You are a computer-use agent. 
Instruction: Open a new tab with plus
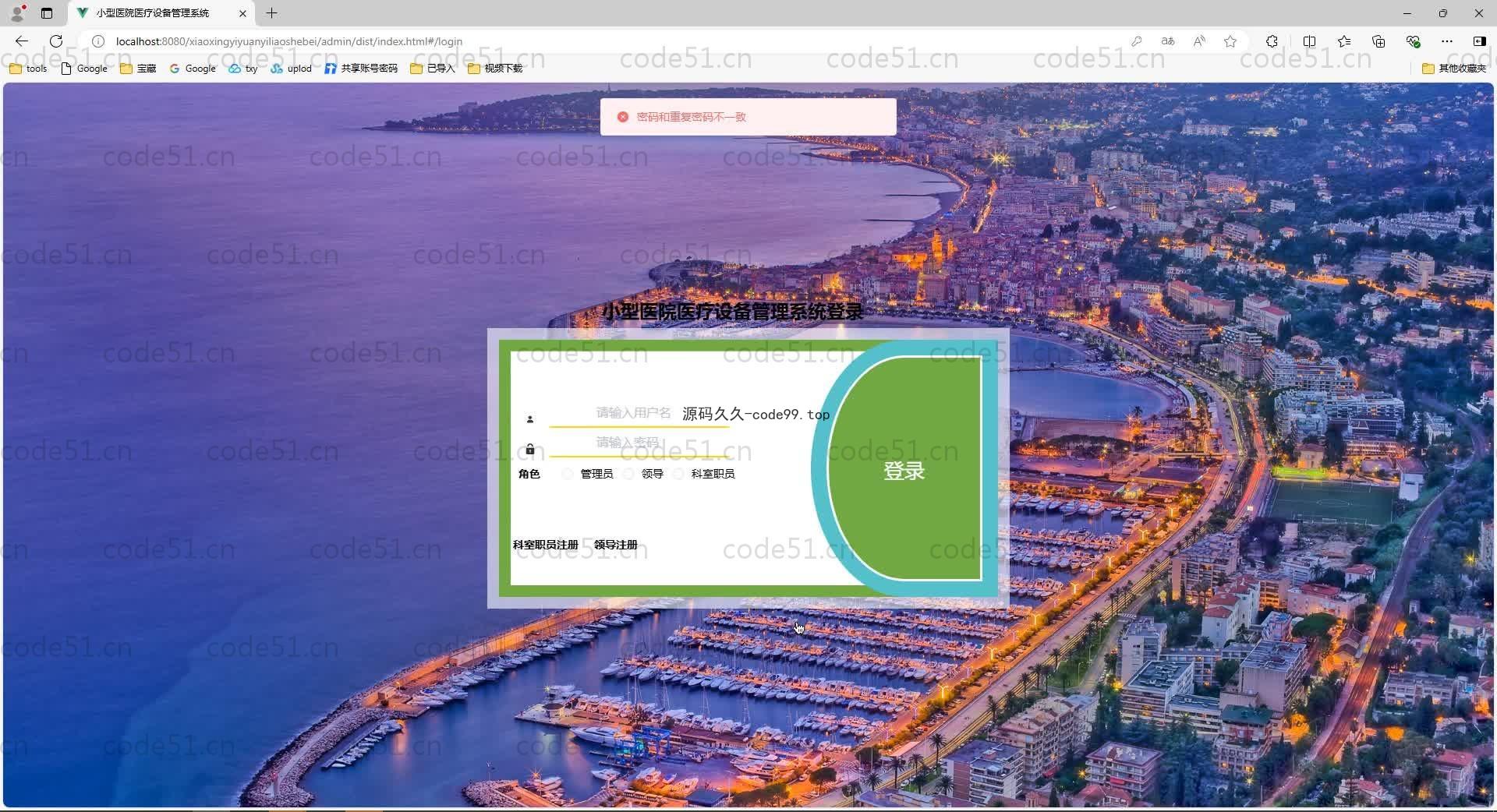point(271,13)
